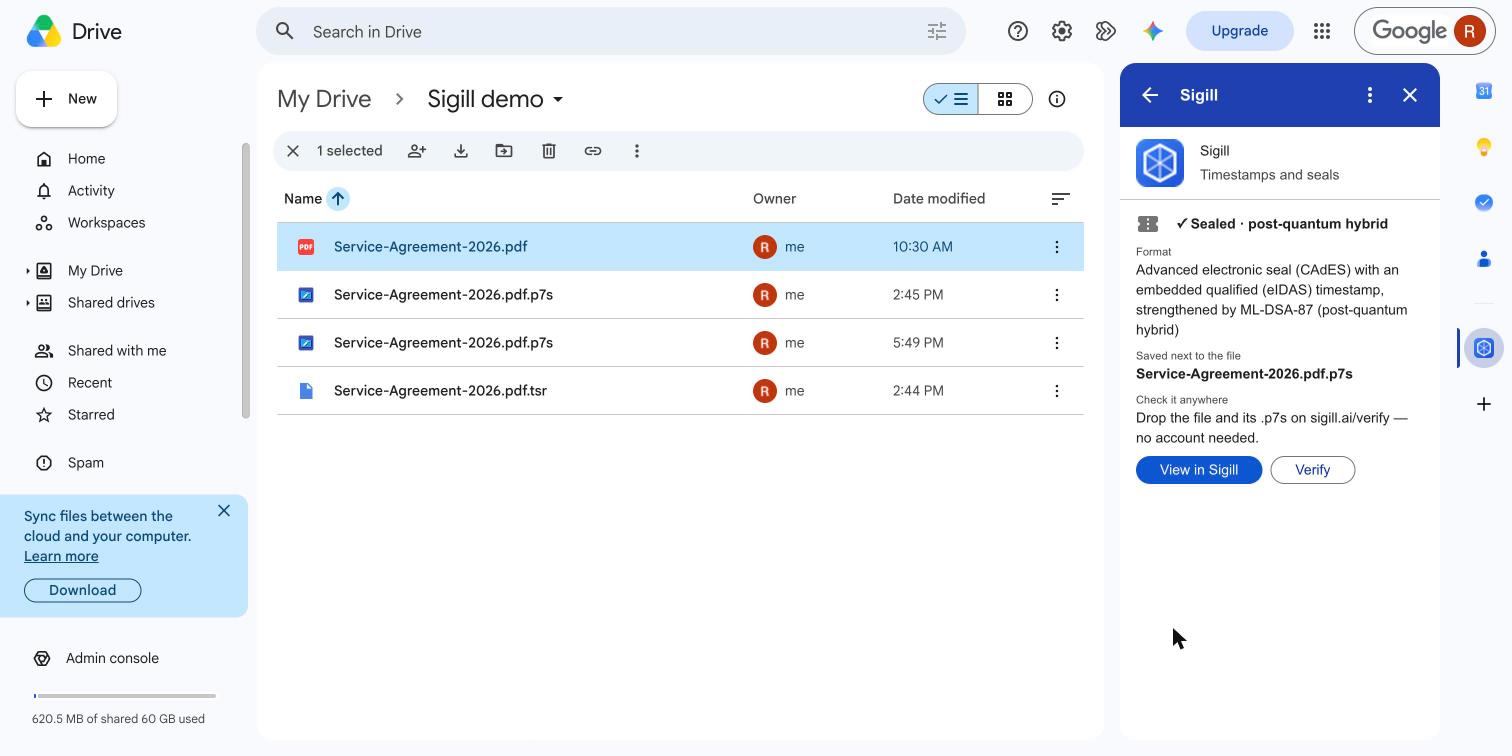1512x756 pixels.
Task: Open sort options menu in file list header
Action: point(1060,199)
